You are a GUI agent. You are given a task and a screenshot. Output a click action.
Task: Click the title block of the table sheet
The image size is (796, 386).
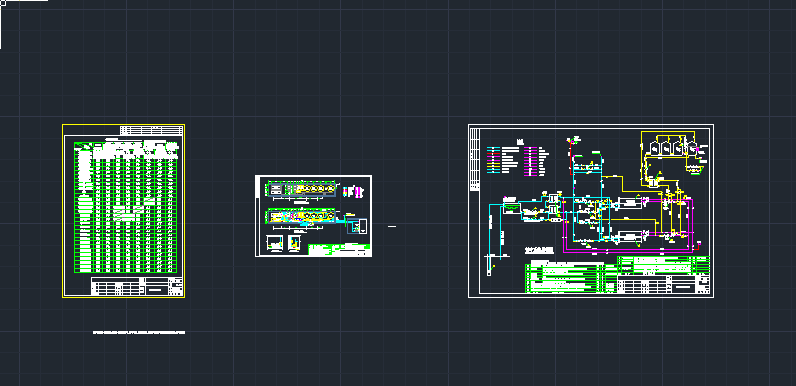point(137,286)
